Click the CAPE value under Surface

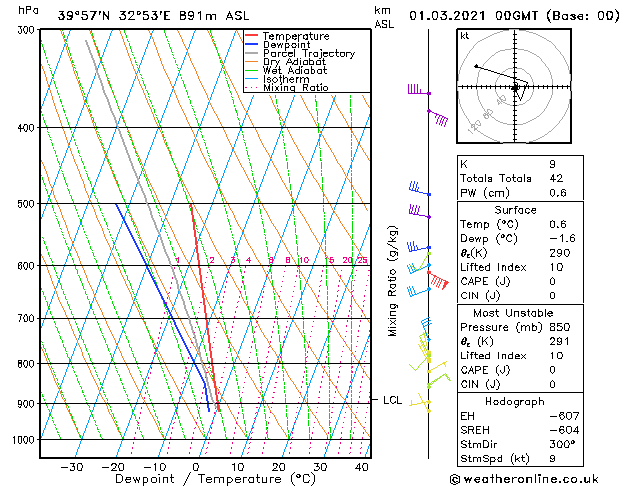(x=552, y=281)
